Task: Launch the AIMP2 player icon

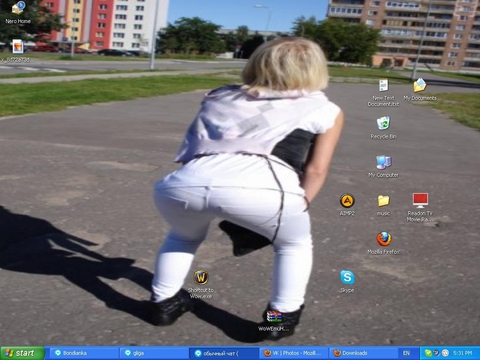Action: coord(347,205)
